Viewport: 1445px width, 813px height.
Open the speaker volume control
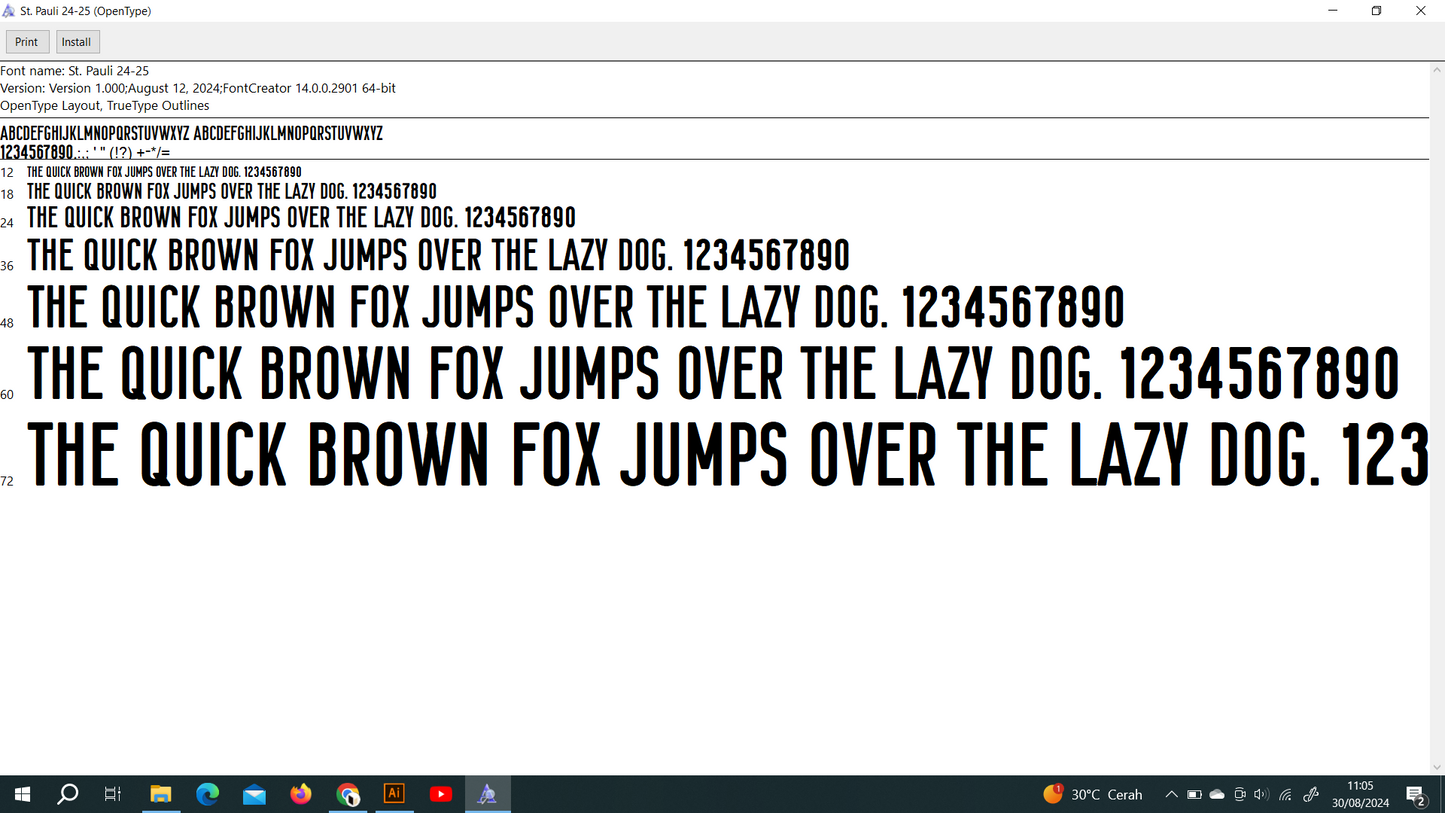tap(1261, 794)
